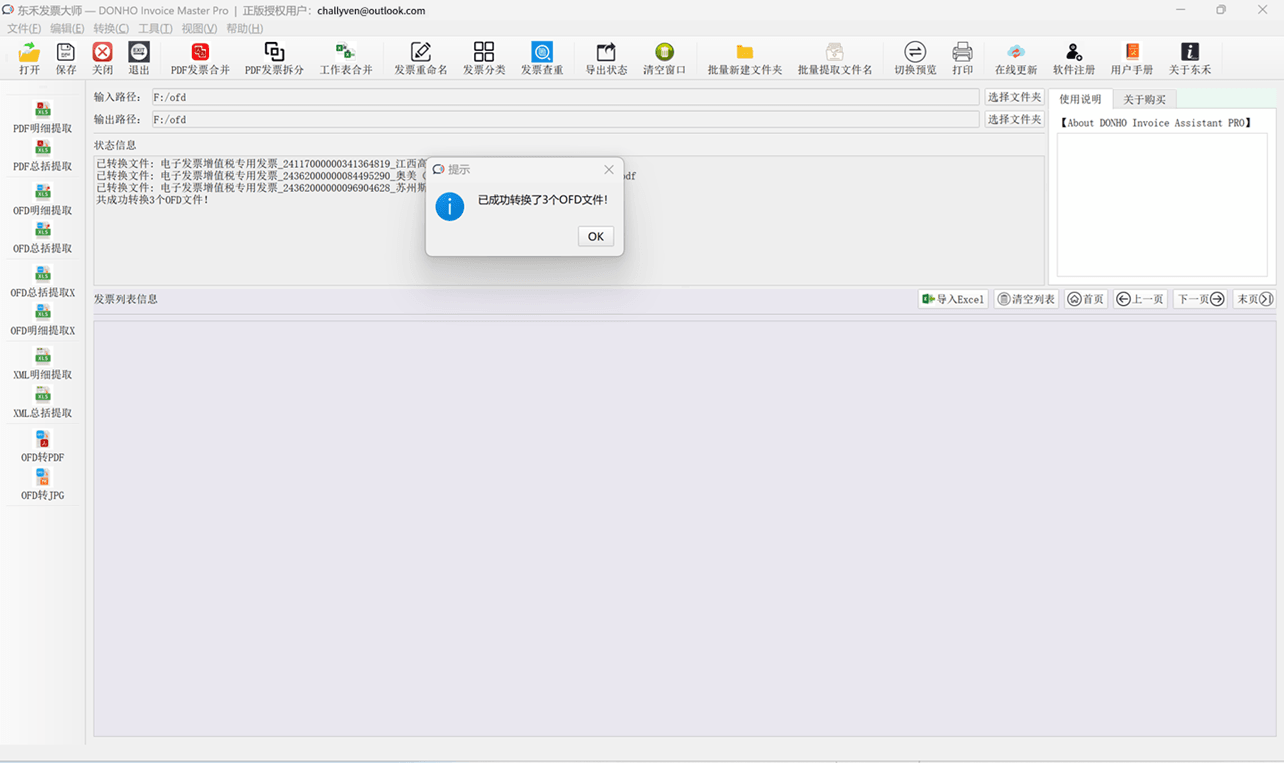Open the 转换(C) menu
Screen dimensions: 1284x763
click(x=111, y=28)
